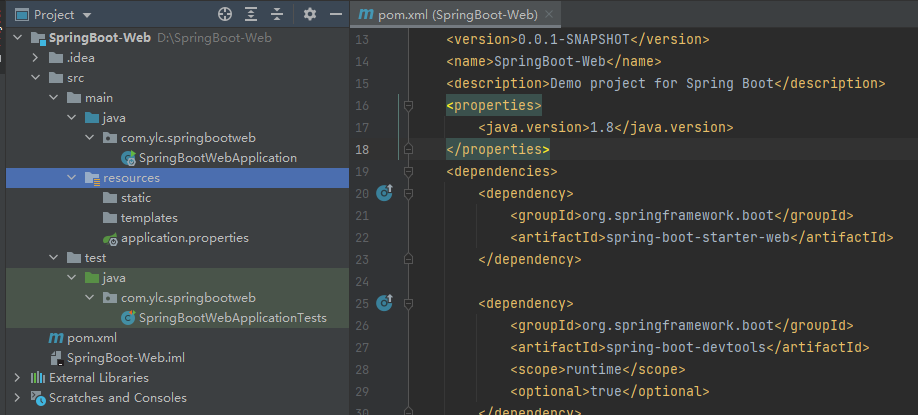Click the Collapse All icon in Project toolbar
The height and width of the screenshot is (415, 918).
(x=277, y=15)
